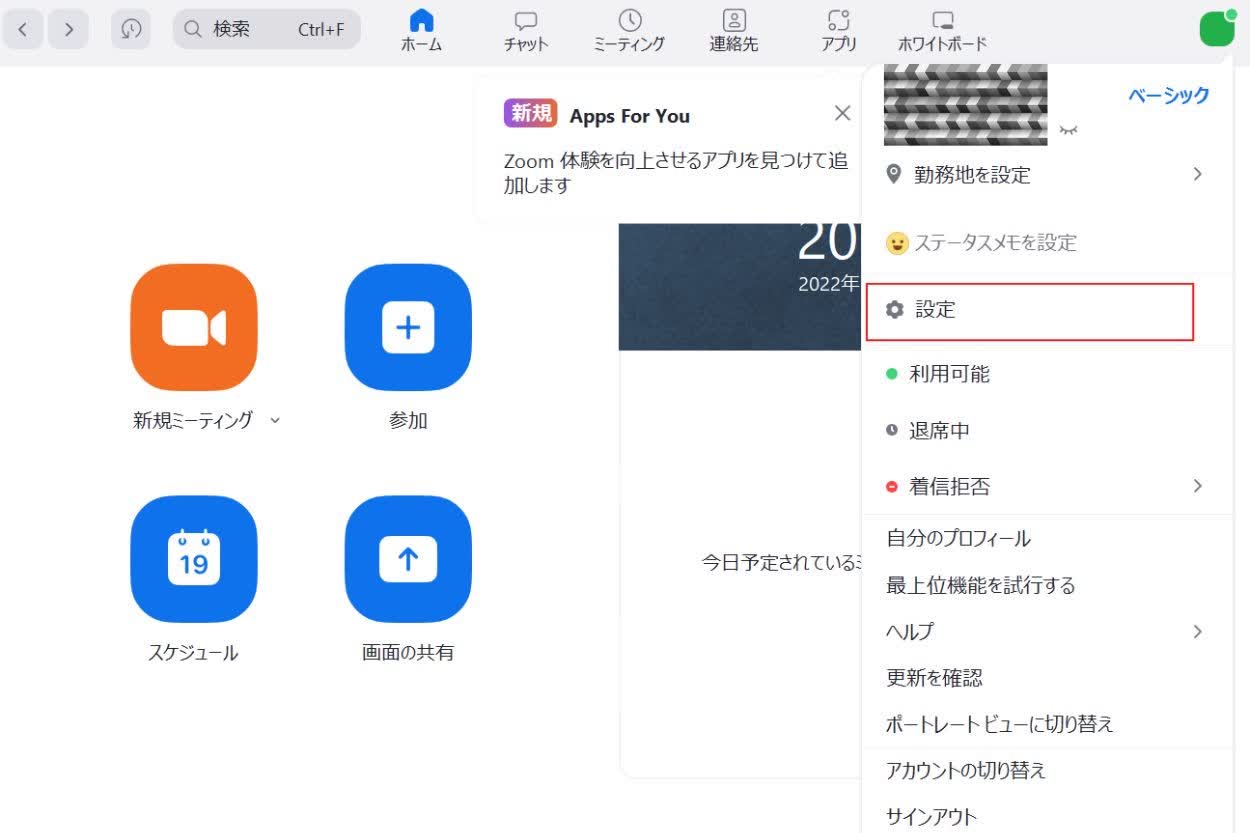The image size is (1250, 833).
Task: Open the アプリ tab
Action: [838, 31]
